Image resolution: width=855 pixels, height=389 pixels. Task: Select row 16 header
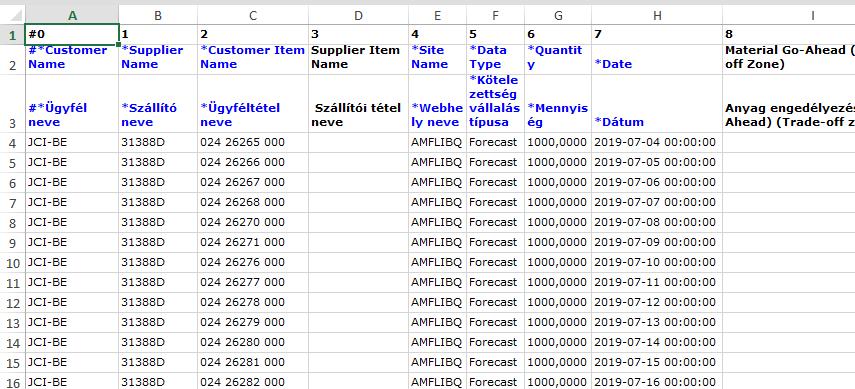[x=12, y=381]
